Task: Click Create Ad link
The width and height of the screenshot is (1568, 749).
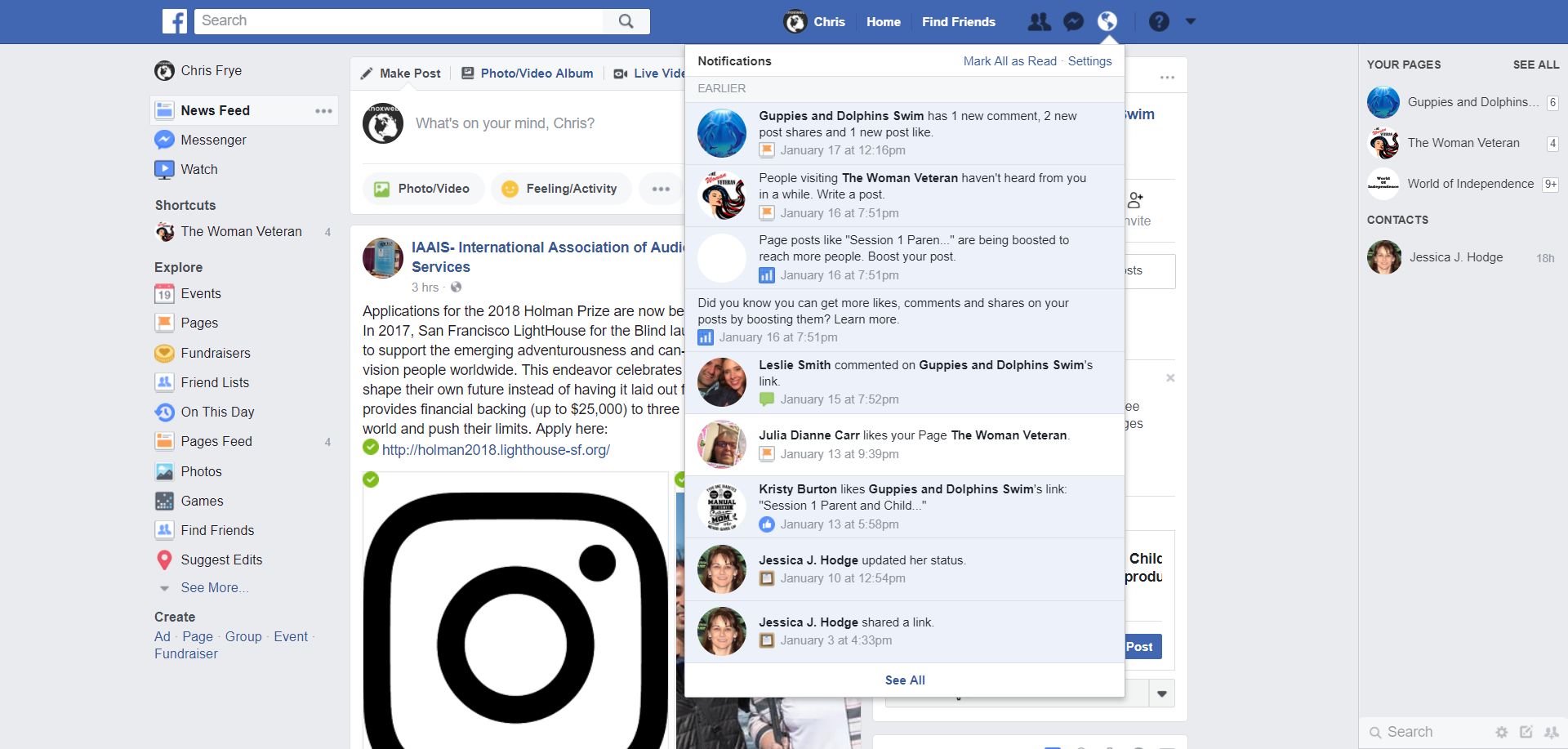Action: click(x=163, y=637)
